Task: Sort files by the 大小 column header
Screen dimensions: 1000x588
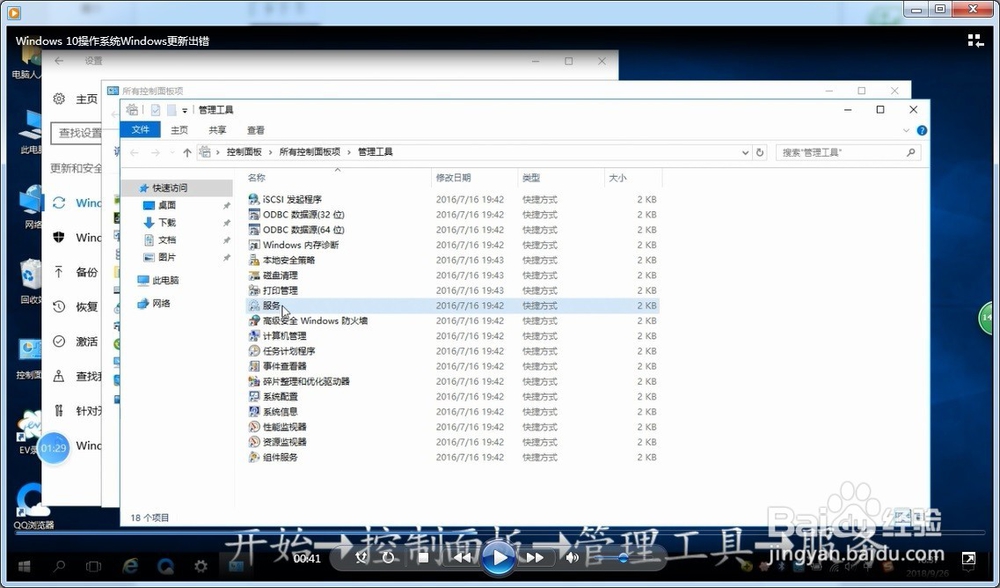Action: (617, 178)
